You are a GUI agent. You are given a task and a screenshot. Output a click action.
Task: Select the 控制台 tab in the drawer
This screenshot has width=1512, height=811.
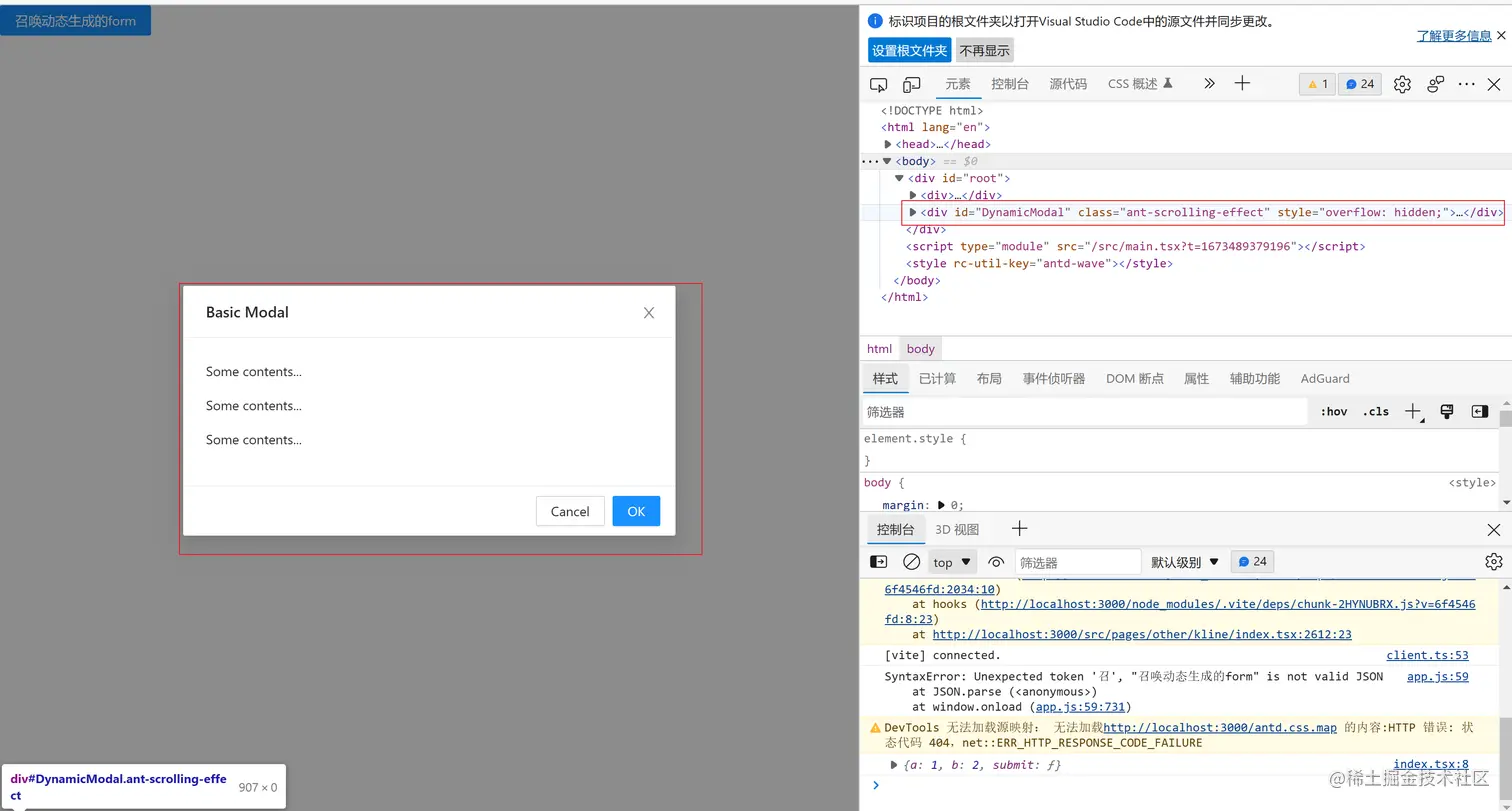[x=895, y=529]
